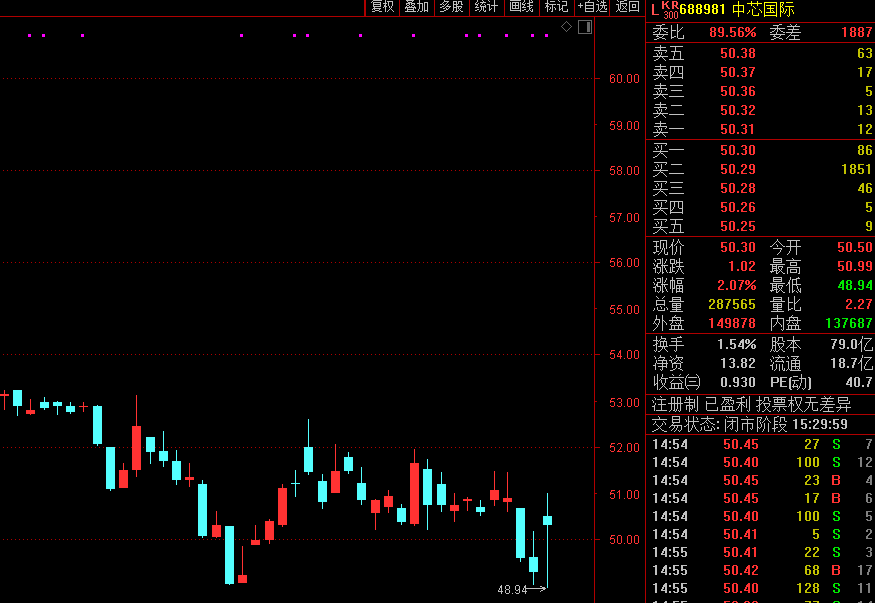Screen dimensions: 875x603
Task: Click the 注册制 已盈利 info line
Action: (752, 405)
